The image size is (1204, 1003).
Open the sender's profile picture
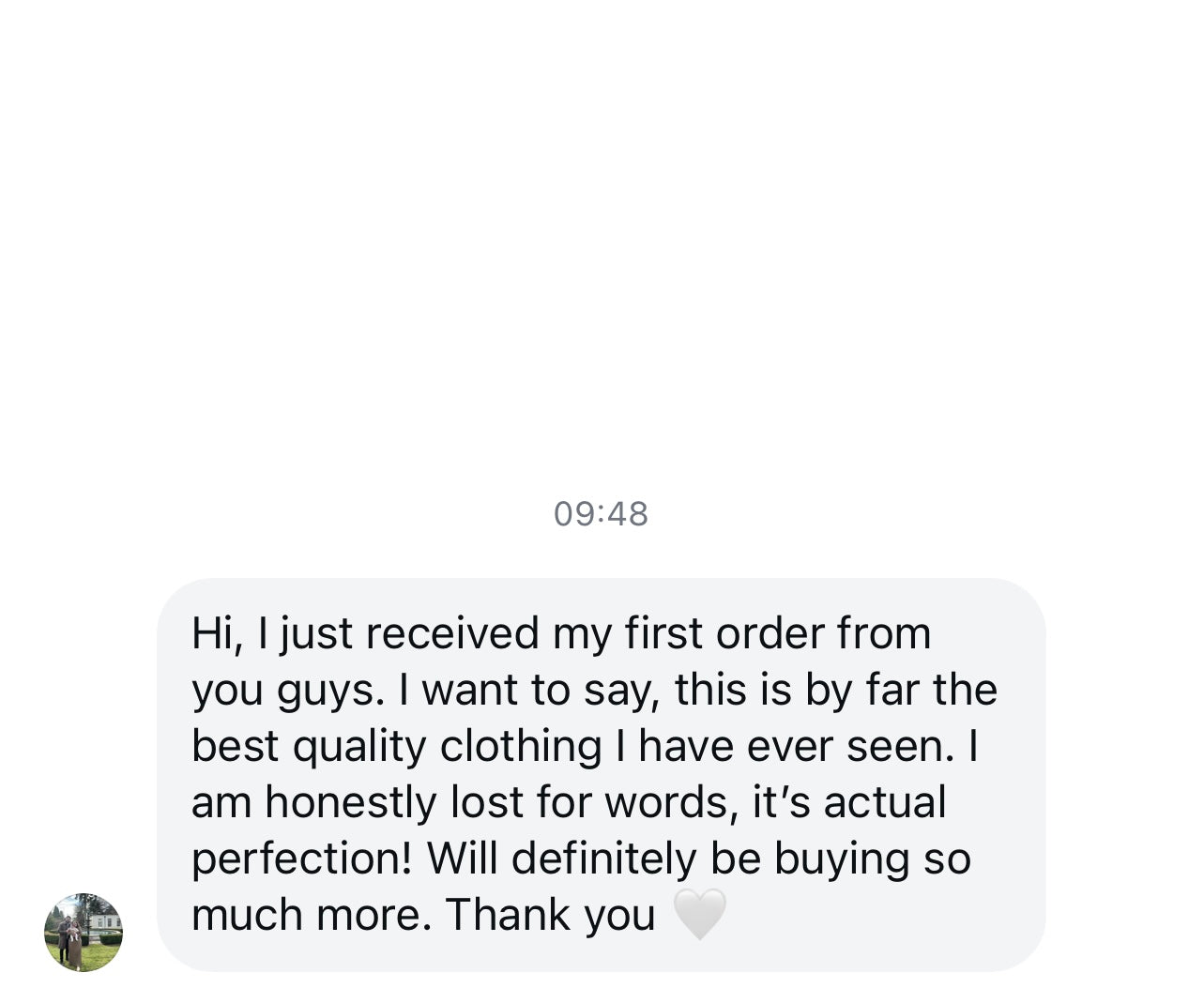coord(84,932)
